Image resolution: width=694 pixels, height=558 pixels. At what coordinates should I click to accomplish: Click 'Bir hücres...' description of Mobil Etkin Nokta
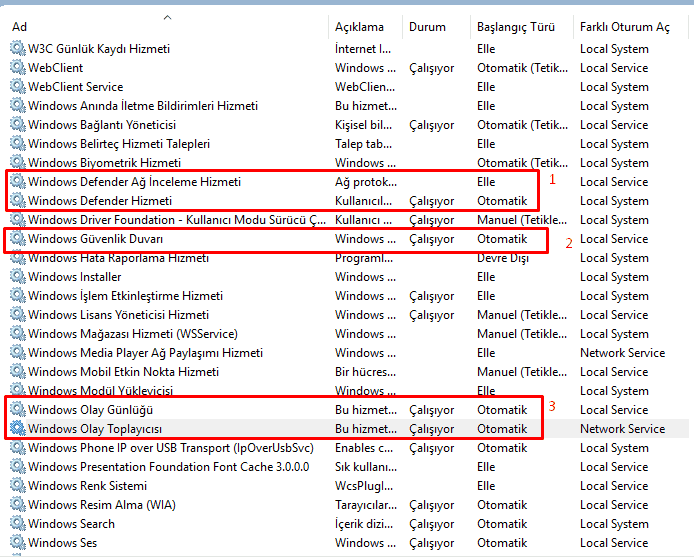coord(365,372)
